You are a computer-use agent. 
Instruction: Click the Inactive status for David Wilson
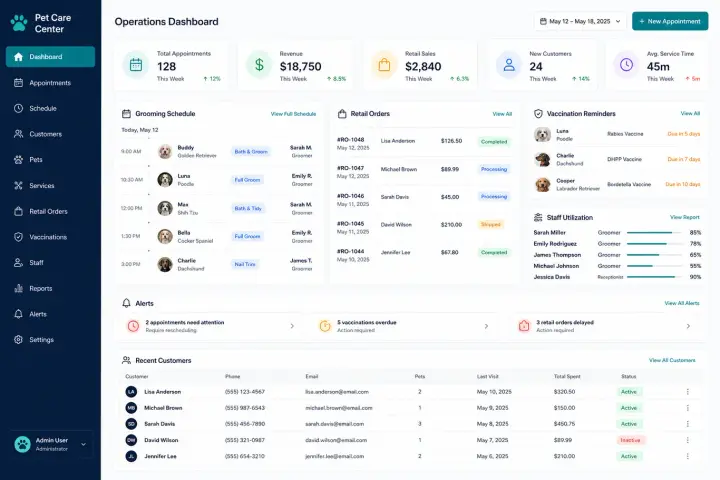tap(630, 440)
